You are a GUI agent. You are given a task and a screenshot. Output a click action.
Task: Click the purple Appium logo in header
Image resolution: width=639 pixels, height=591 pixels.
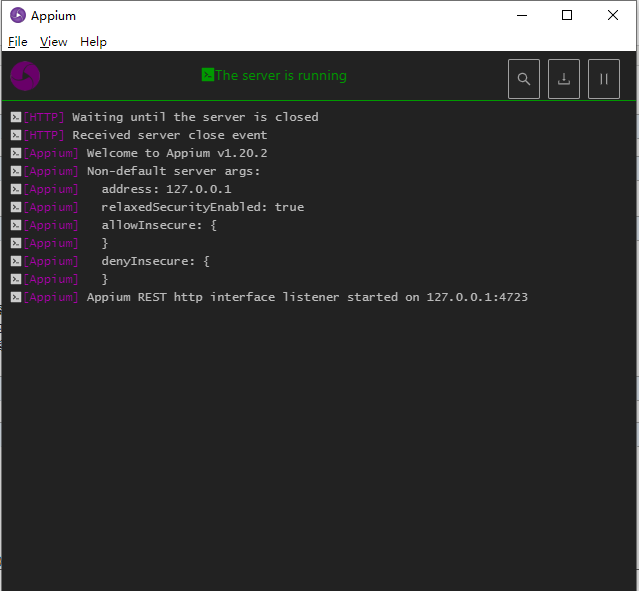tap(25, 76)
